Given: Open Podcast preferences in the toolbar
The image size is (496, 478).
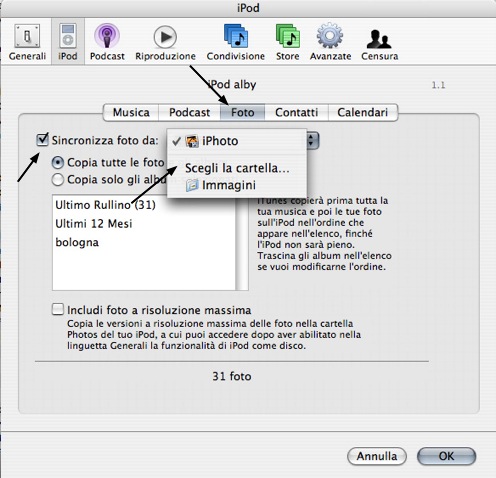Looking at the screenshot, I should (x=107, y=42).
